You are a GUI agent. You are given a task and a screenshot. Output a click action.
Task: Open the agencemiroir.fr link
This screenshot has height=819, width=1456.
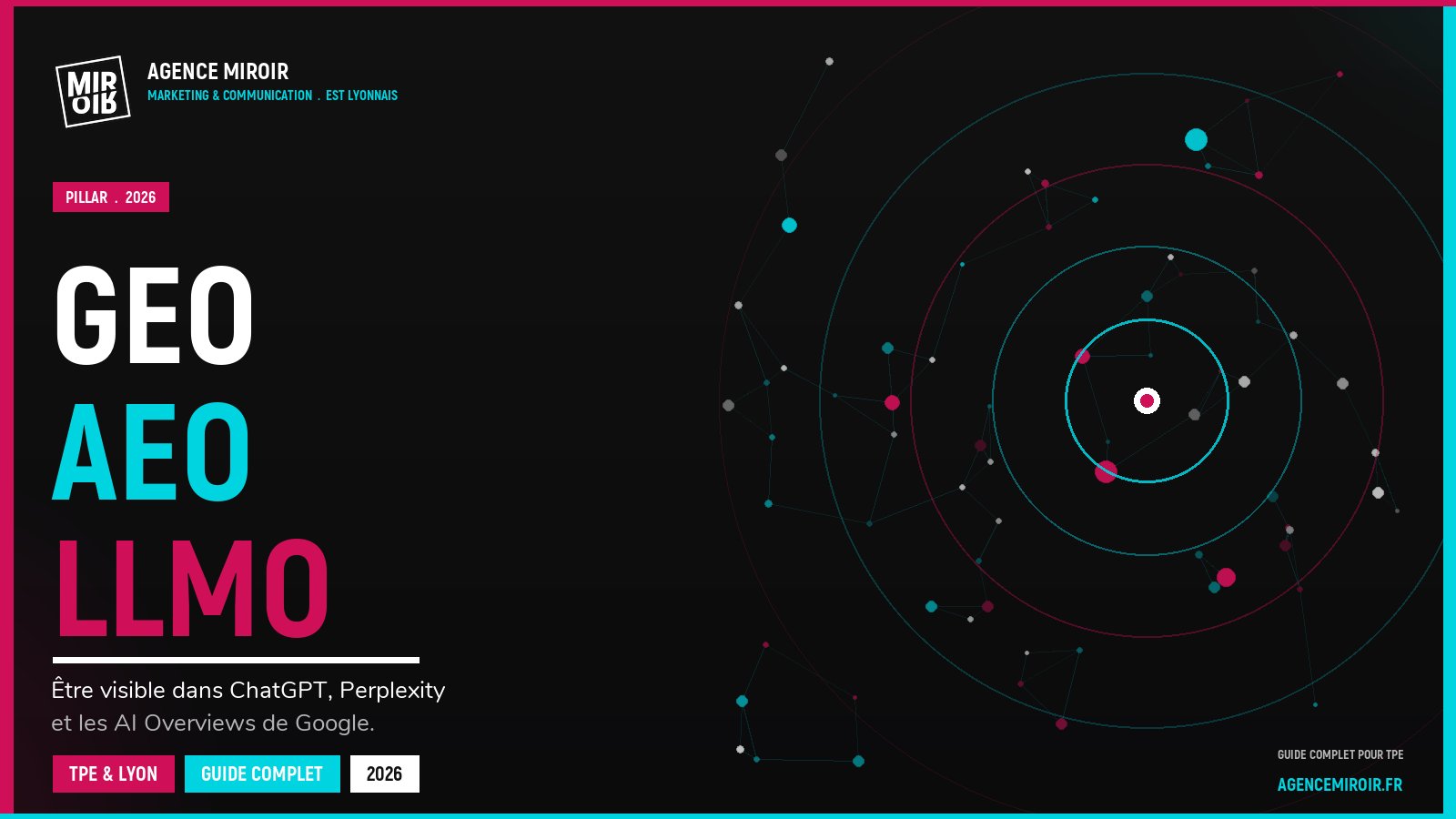tap(1340, 784)
